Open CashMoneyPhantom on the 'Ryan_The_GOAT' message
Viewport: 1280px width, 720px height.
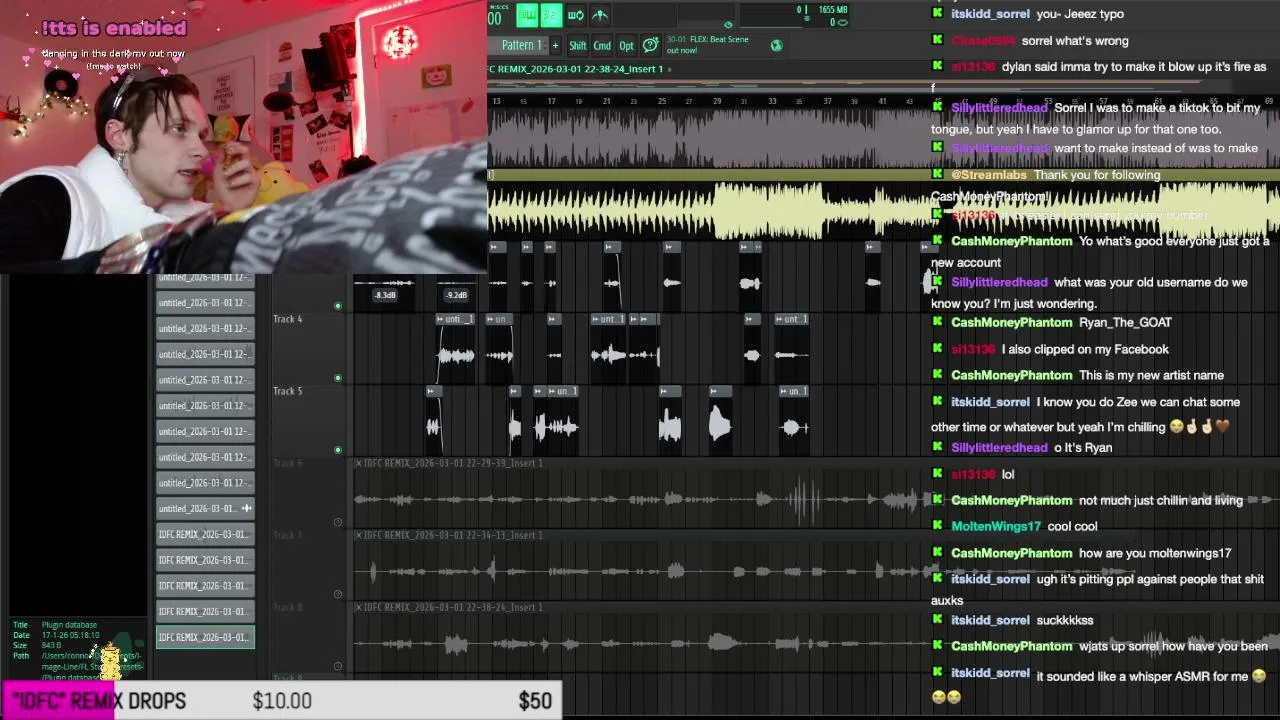pos(1011,322)
